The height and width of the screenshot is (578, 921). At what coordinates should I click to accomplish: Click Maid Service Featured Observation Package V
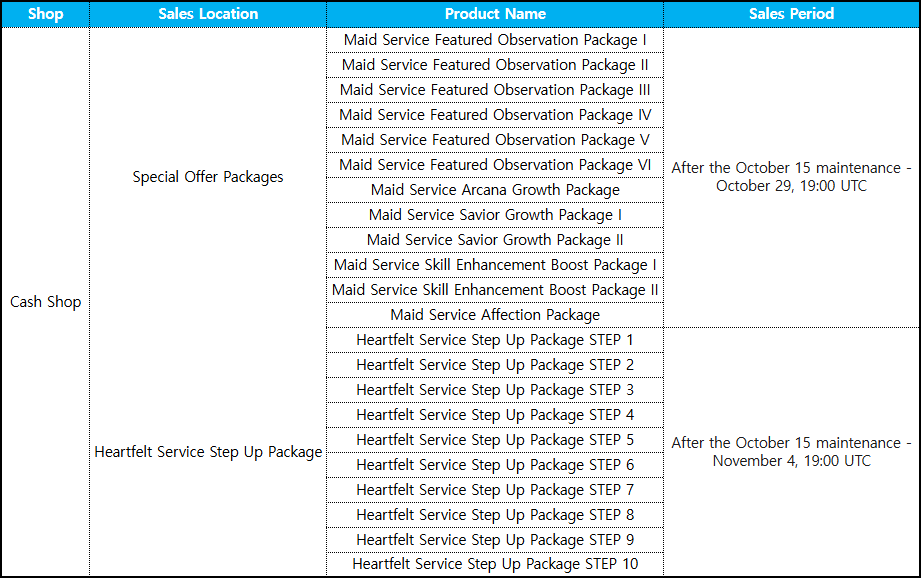[495, 140]
